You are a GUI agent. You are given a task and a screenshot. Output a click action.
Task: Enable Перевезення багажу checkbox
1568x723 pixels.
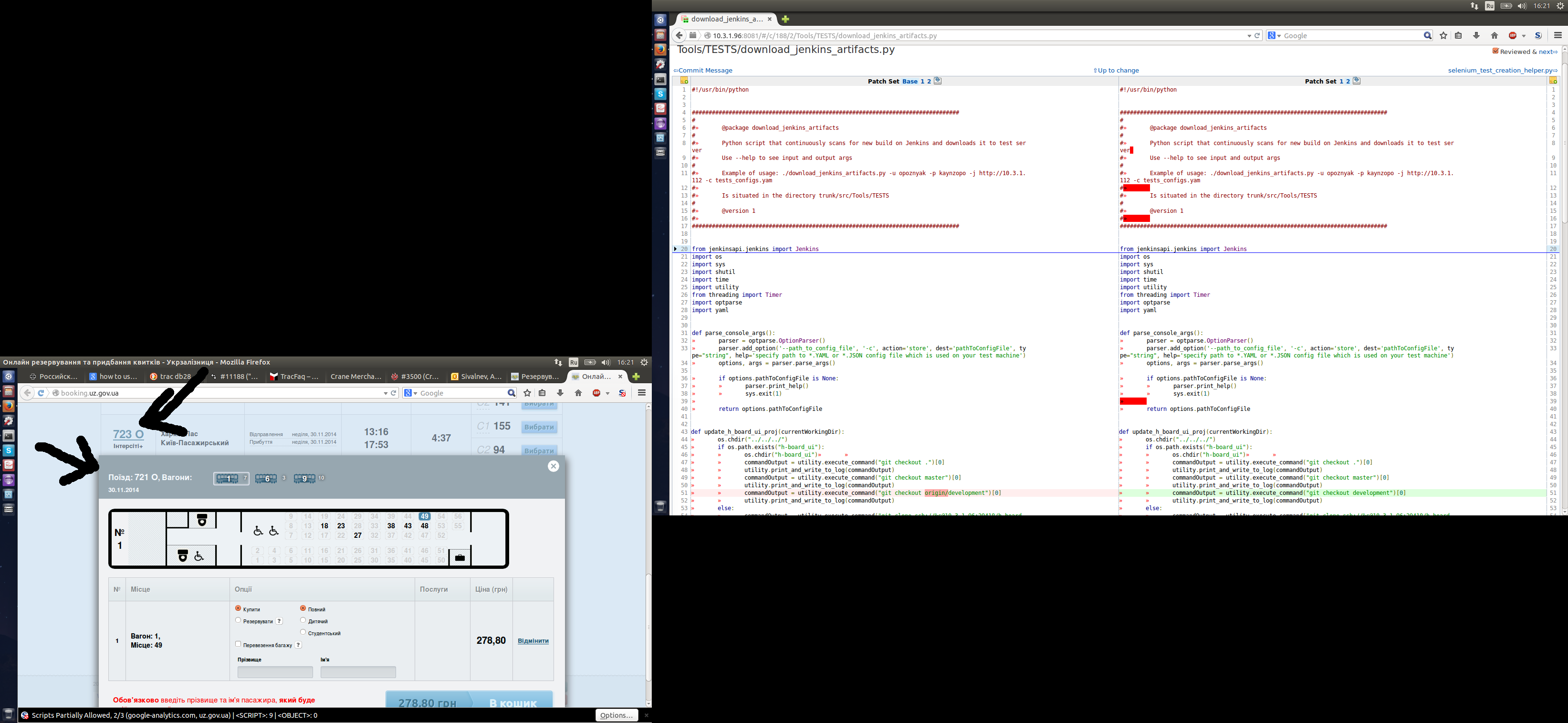pos(238,644)
